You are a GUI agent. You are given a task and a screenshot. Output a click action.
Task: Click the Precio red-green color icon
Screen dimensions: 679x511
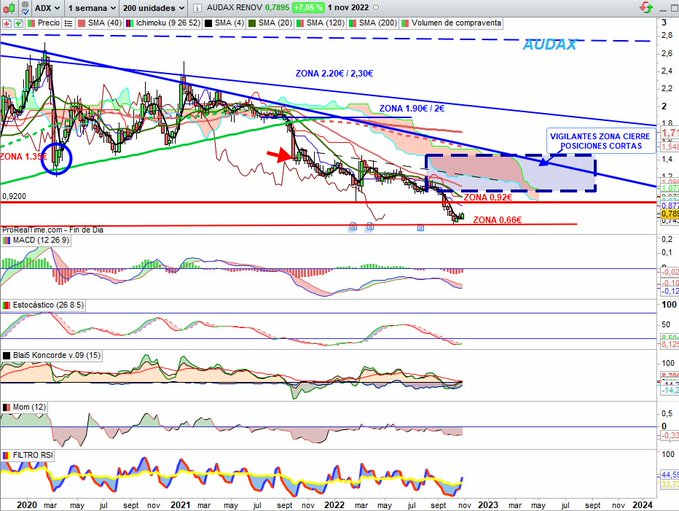click(31, 23)
